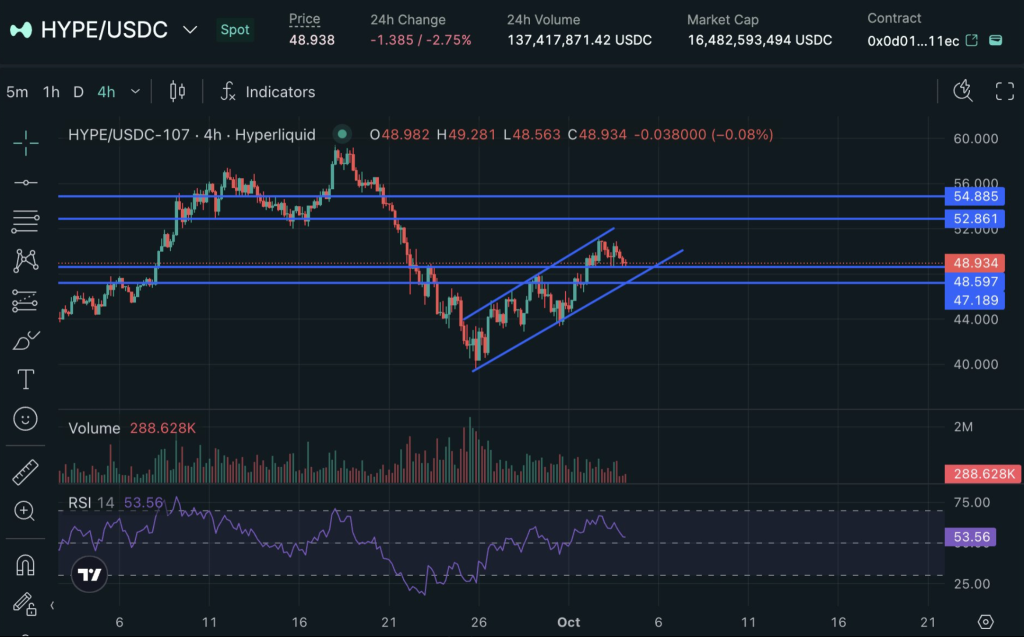The image size is (1024, 637).
Task: Open chart settings gear icon
Action: pos(985,622)
